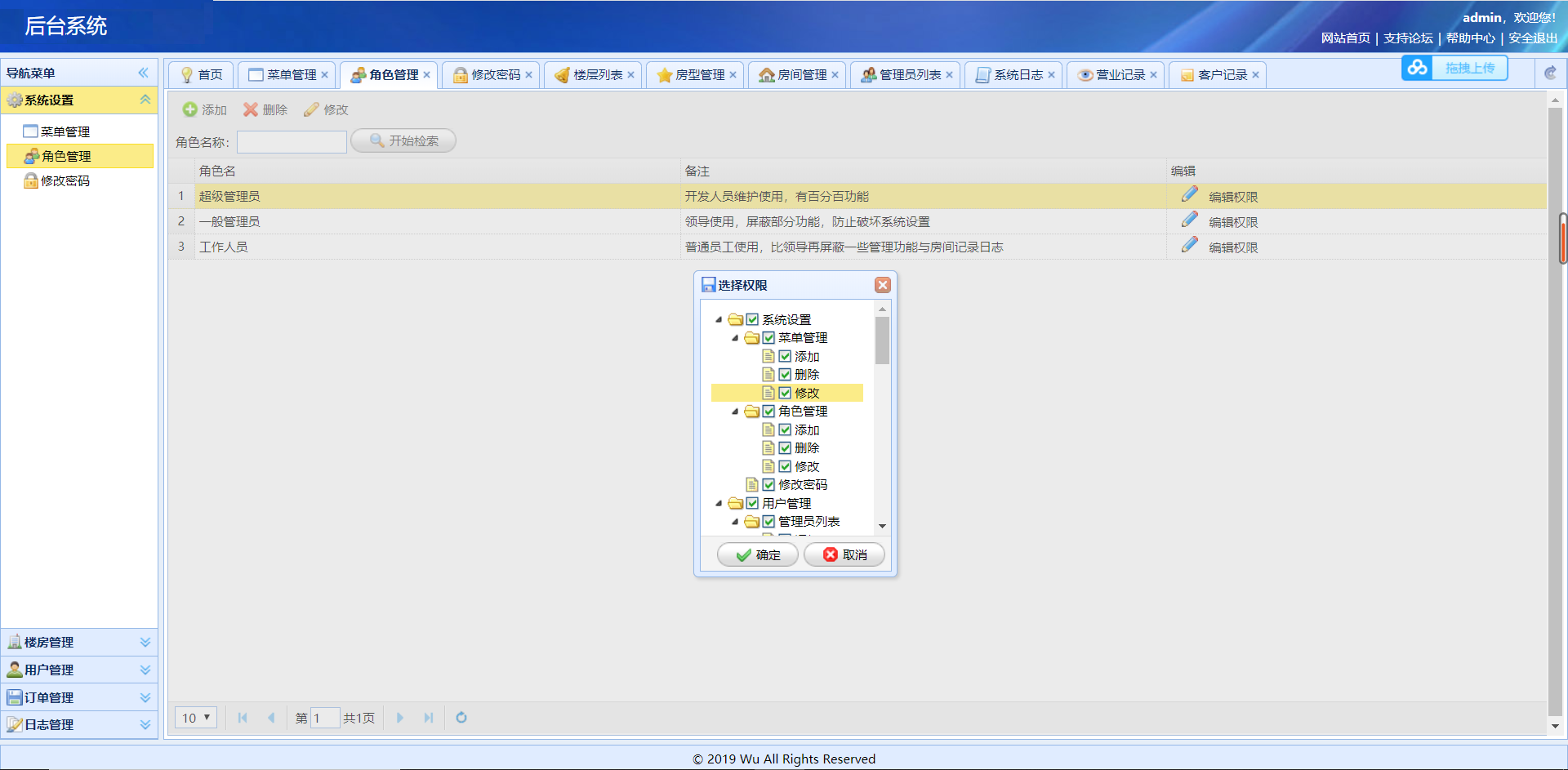
Task: Collapse navigation menu with double-arrow icon
Action: (144, 73)
